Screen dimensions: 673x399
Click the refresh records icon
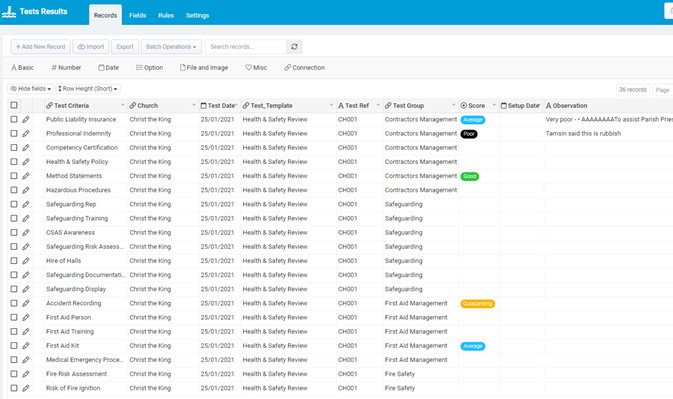pos(294,47)
